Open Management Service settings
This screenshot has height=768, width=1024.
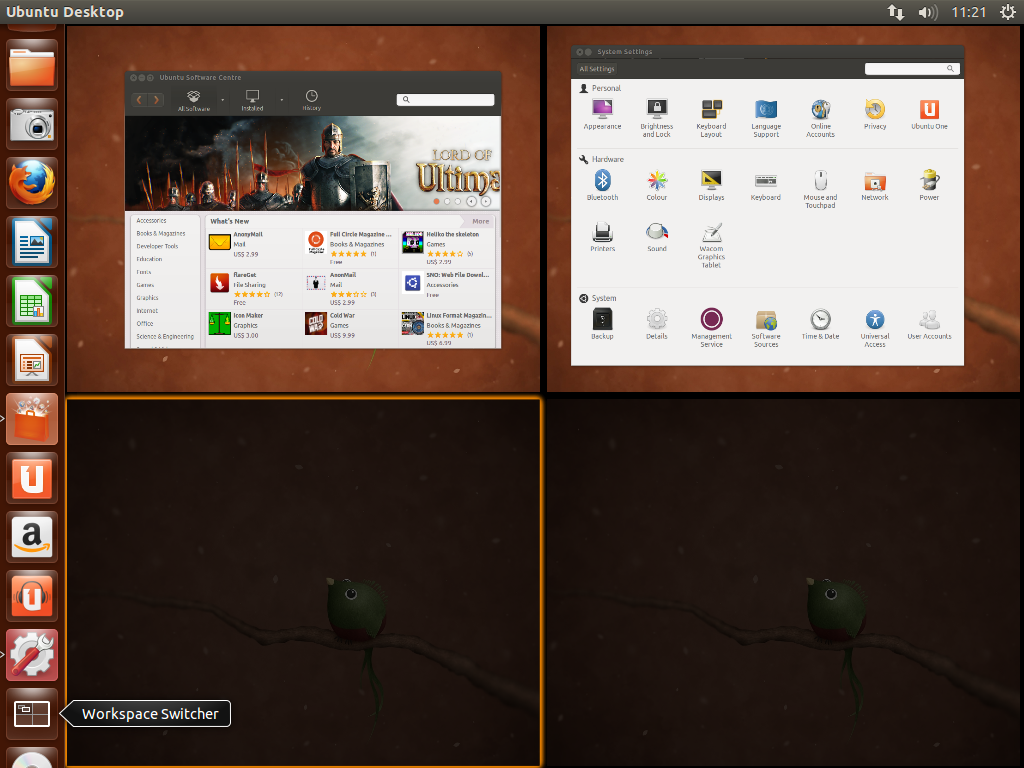coord(711,328)
